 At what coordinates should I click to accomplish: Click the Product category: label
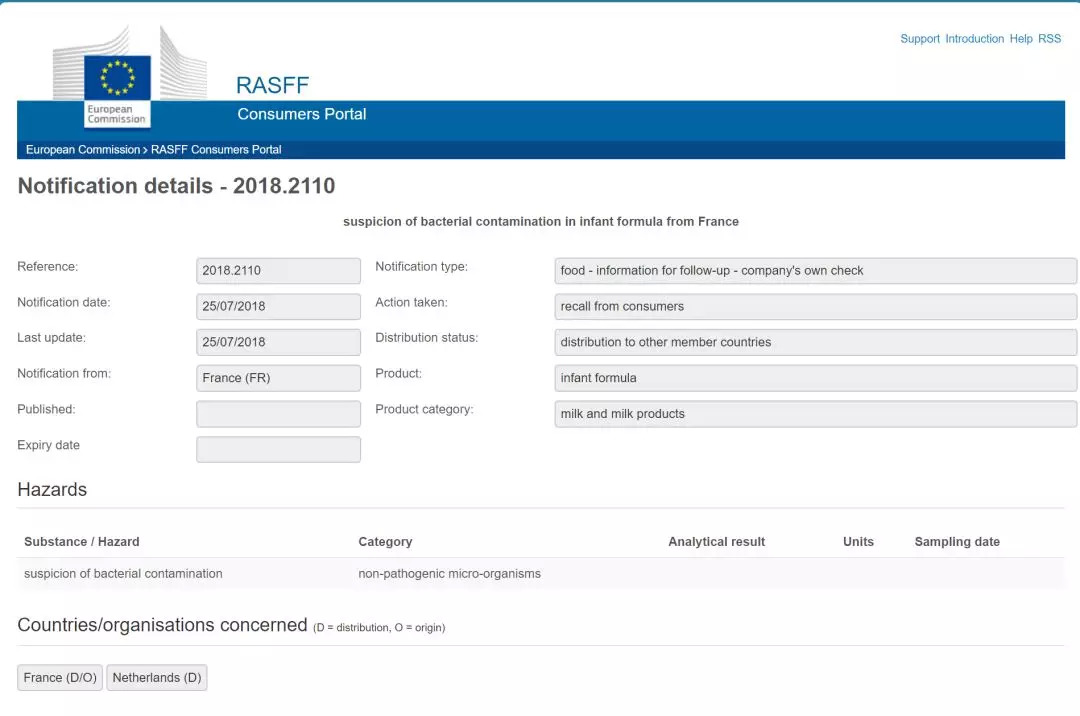point(424,410)
